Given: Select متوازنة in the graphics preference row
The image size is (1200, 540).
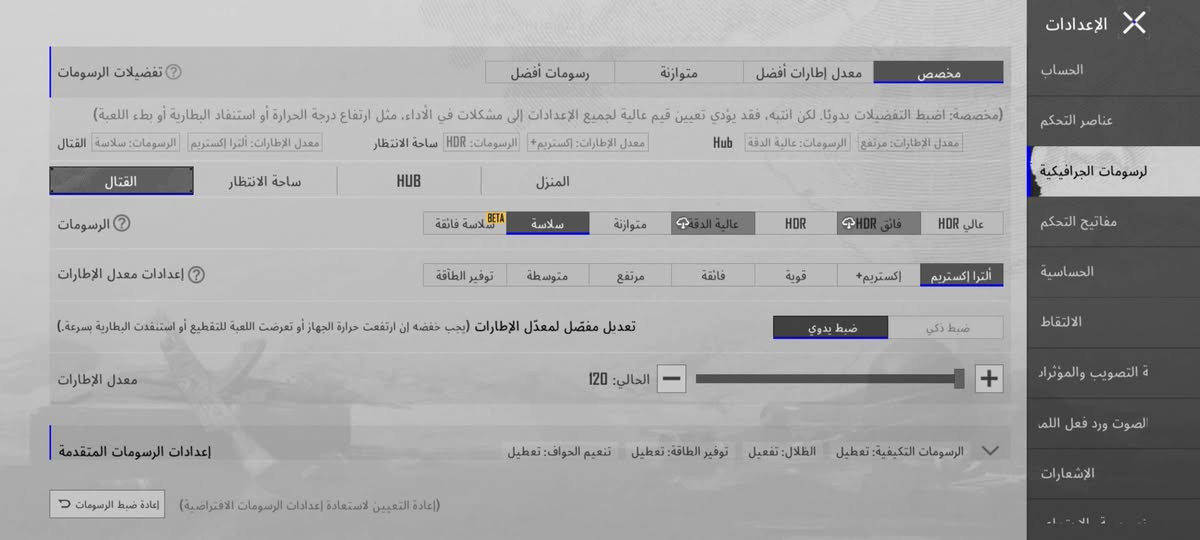Looking at the screenshot, I should [679, 72].
